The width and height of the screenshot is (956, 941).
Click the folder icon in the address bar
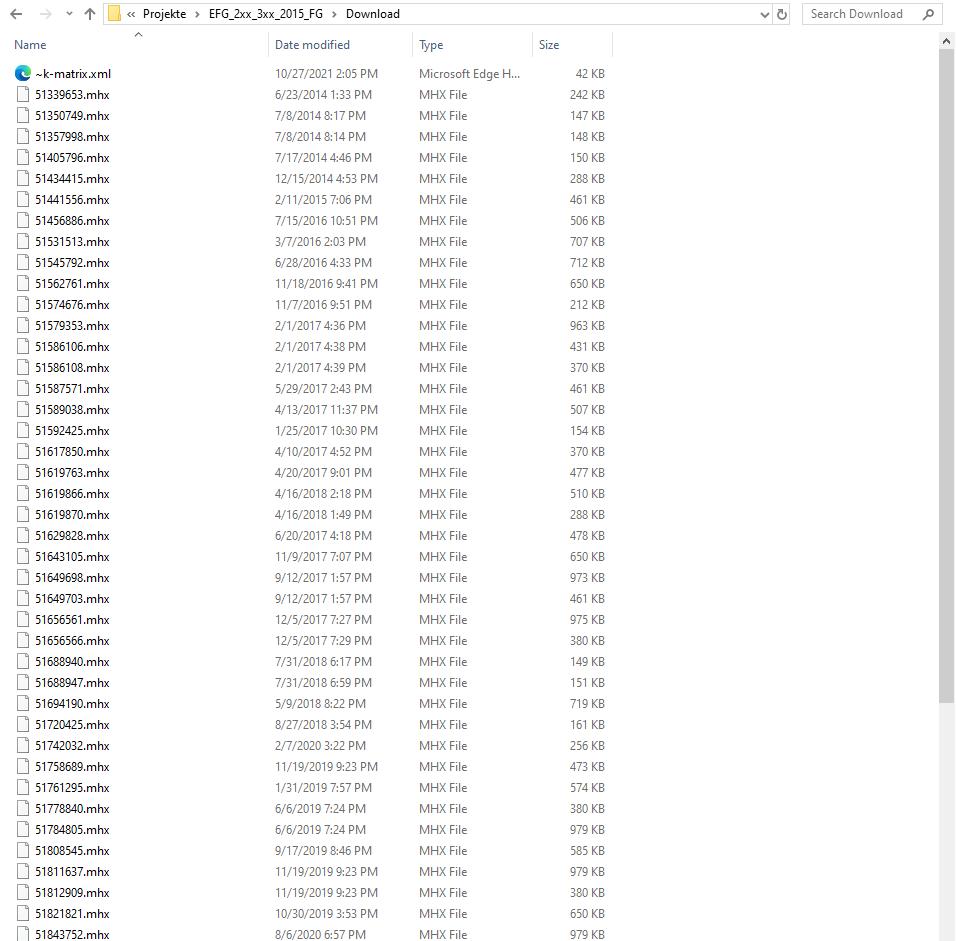(x=114, y=14)
